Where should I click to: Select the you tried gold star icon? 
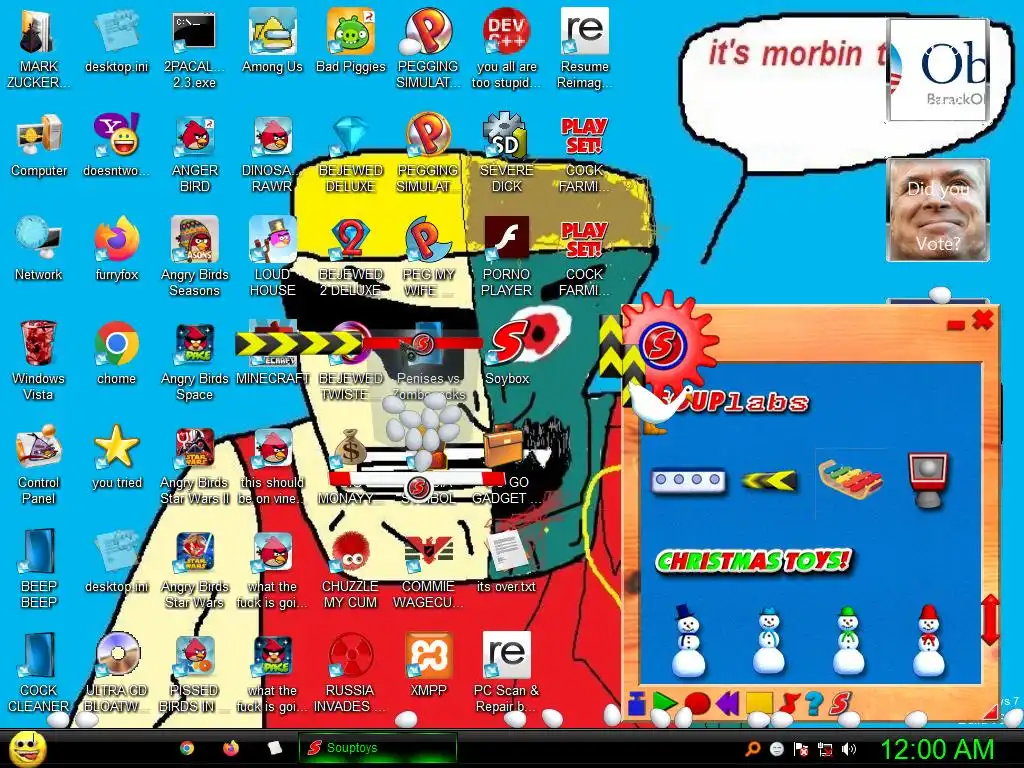pyautogui.click(x=117, y=457)
